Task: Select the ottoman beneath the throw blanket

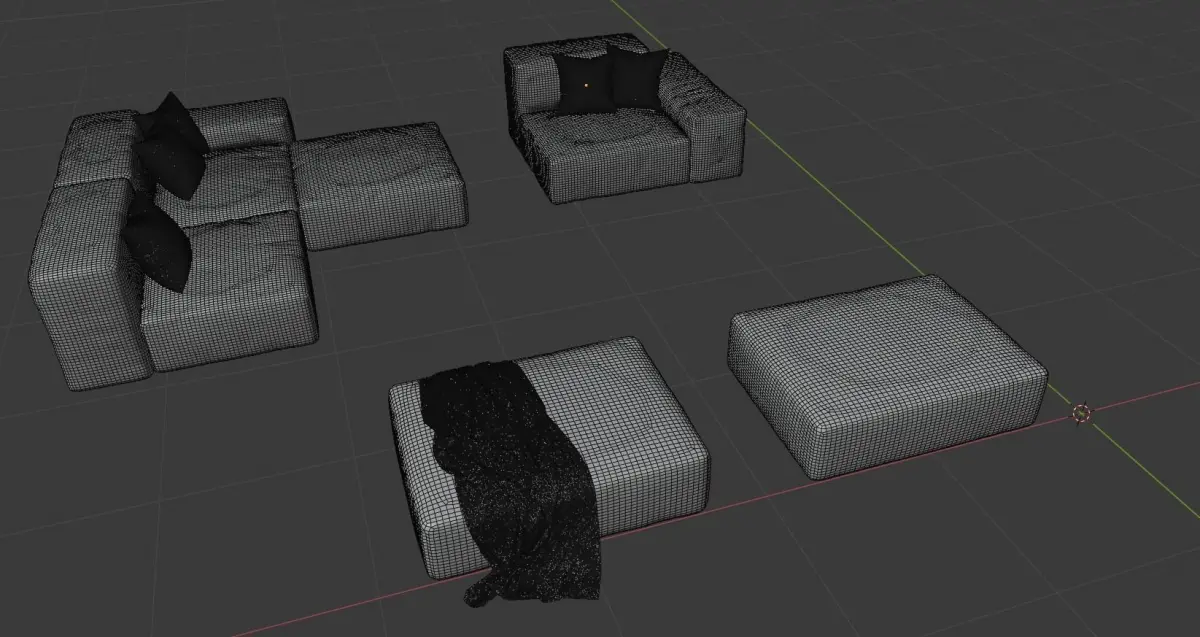Action: (640, 431)
